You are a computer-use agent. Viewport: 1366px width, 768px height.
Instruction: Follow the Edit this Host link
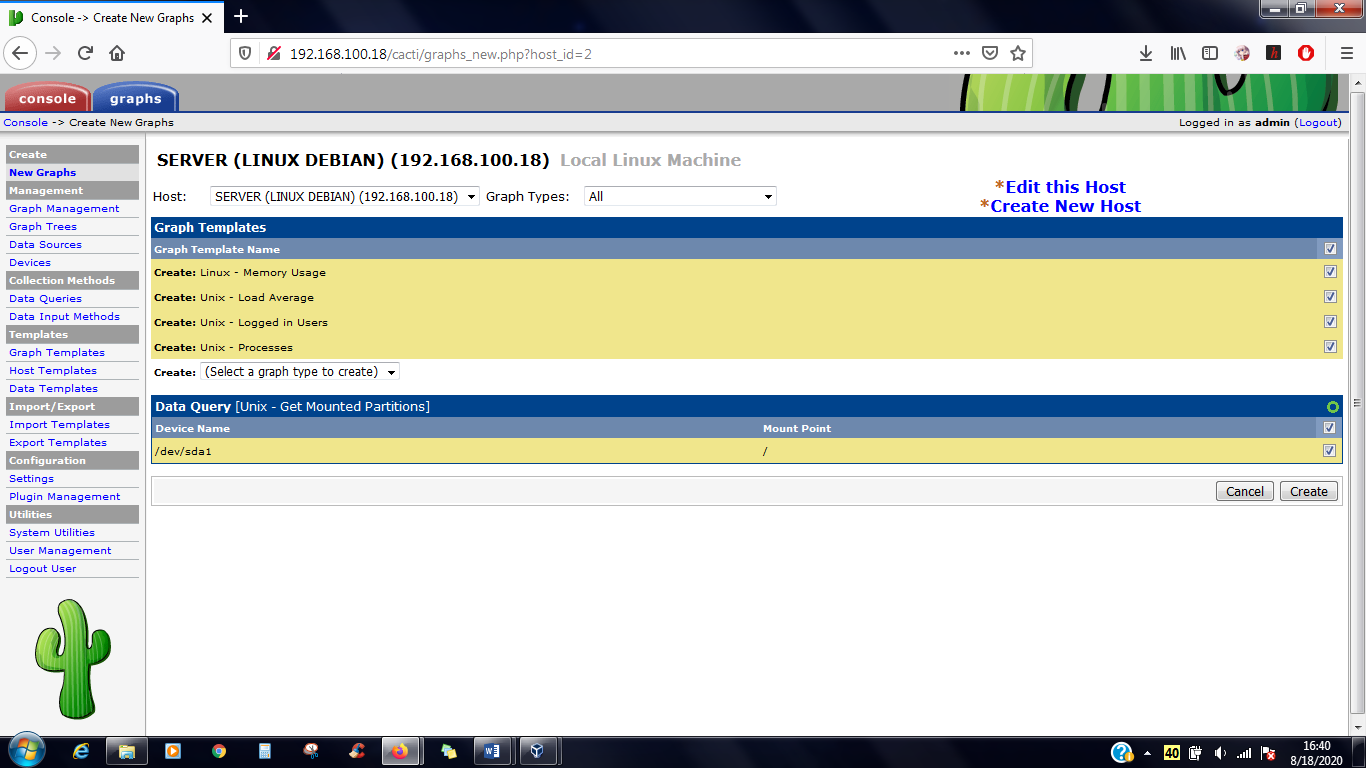tap(1065, 187)
